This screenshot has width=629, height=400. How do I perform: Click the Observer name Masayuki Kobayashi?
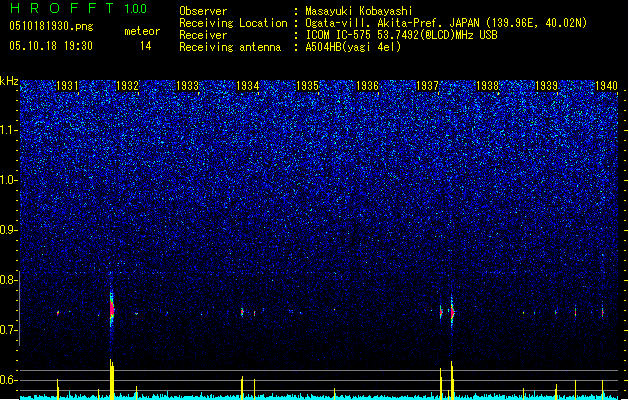359,11
